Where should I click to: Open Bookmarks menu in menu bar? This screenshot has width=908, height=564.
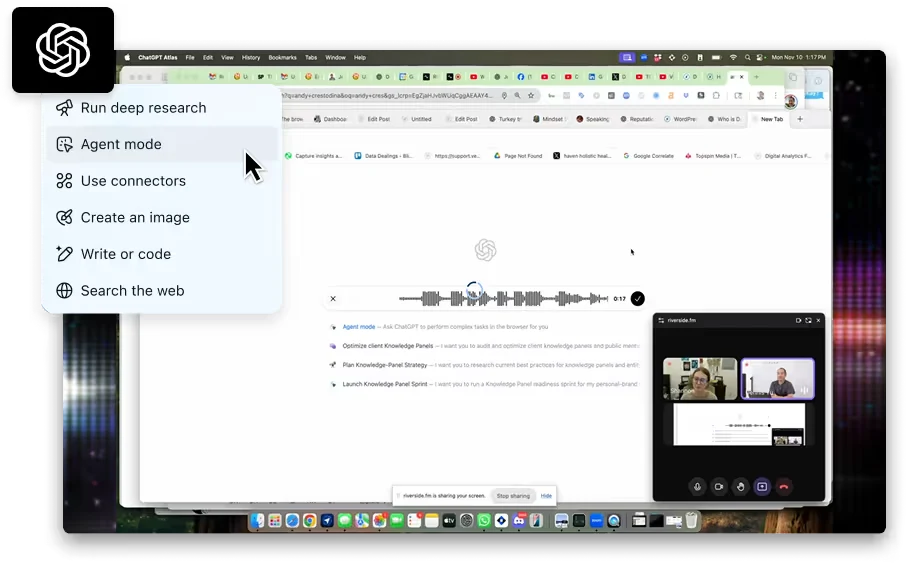pos(283,57)
